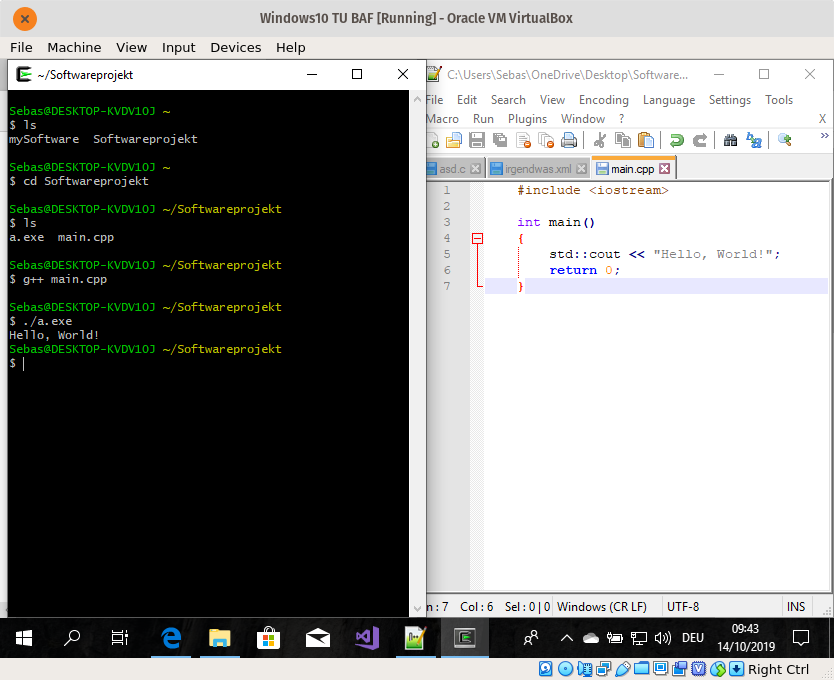834x680 pixels.
Task: Click the 'Col : 6' status bar entry
Action: pyautogui.click(x=477, y=607)
